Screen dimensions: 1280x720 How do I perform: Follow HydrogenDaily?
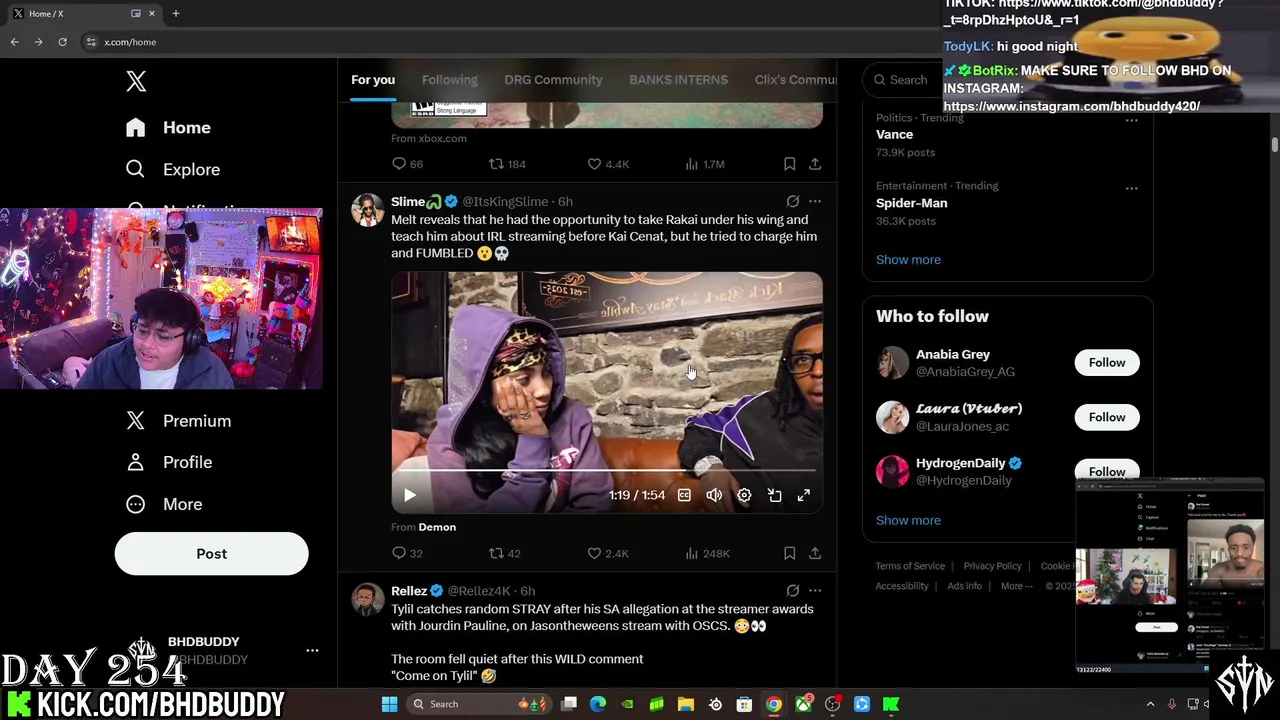pyautogui.click(x=1107, y=471)
